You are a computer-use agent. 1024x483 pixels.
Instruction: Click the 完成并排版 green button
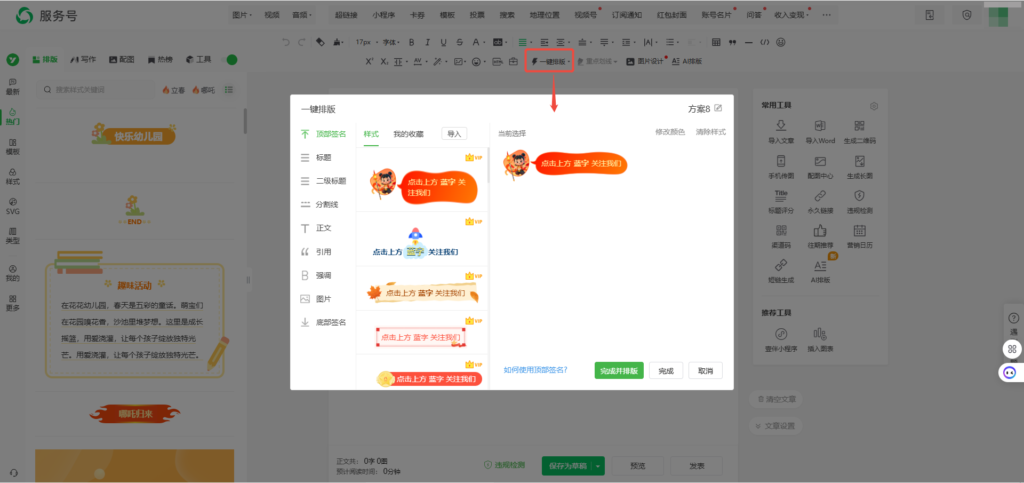[619, 371]
